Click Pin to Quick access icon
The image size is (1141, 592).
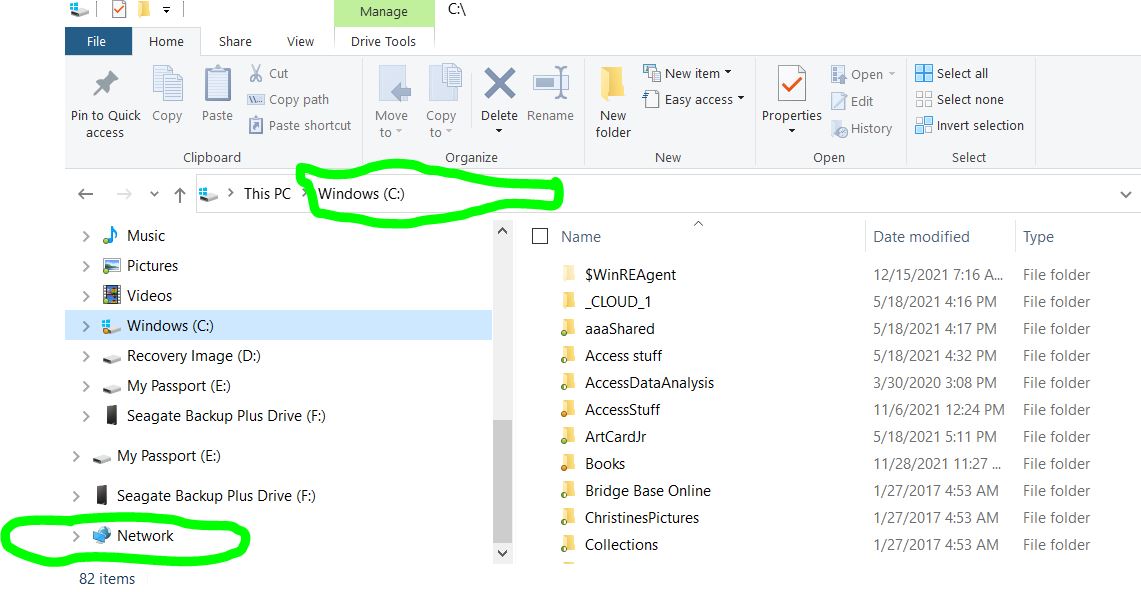(106, 84)
